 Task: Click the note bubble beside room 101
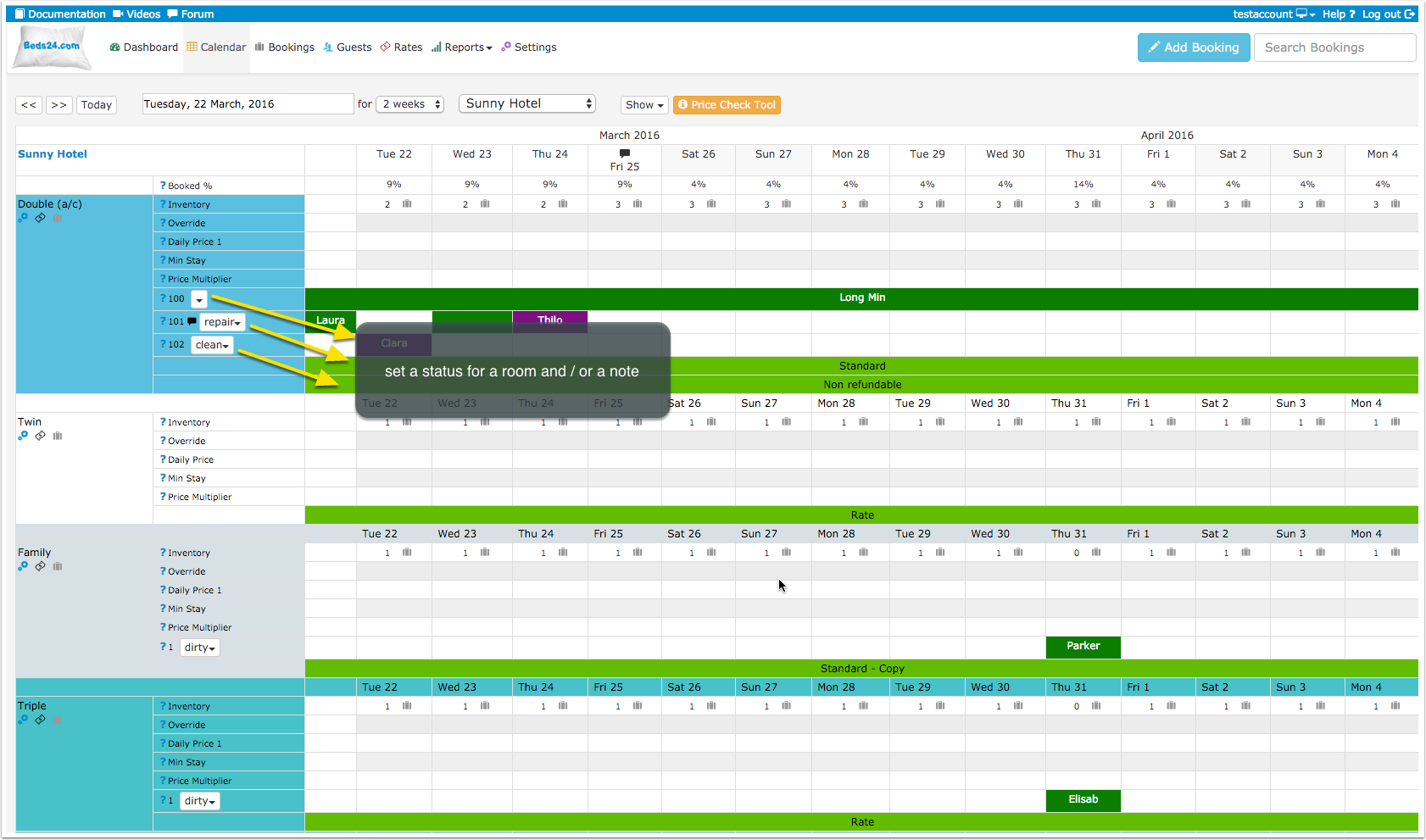pyautogui.click(x=192, y=321)
